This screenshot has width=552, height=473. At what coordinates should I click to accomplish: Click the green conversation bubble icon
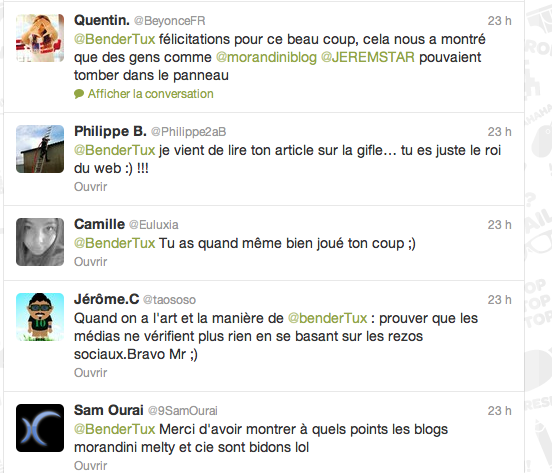(x=79, y=94)
